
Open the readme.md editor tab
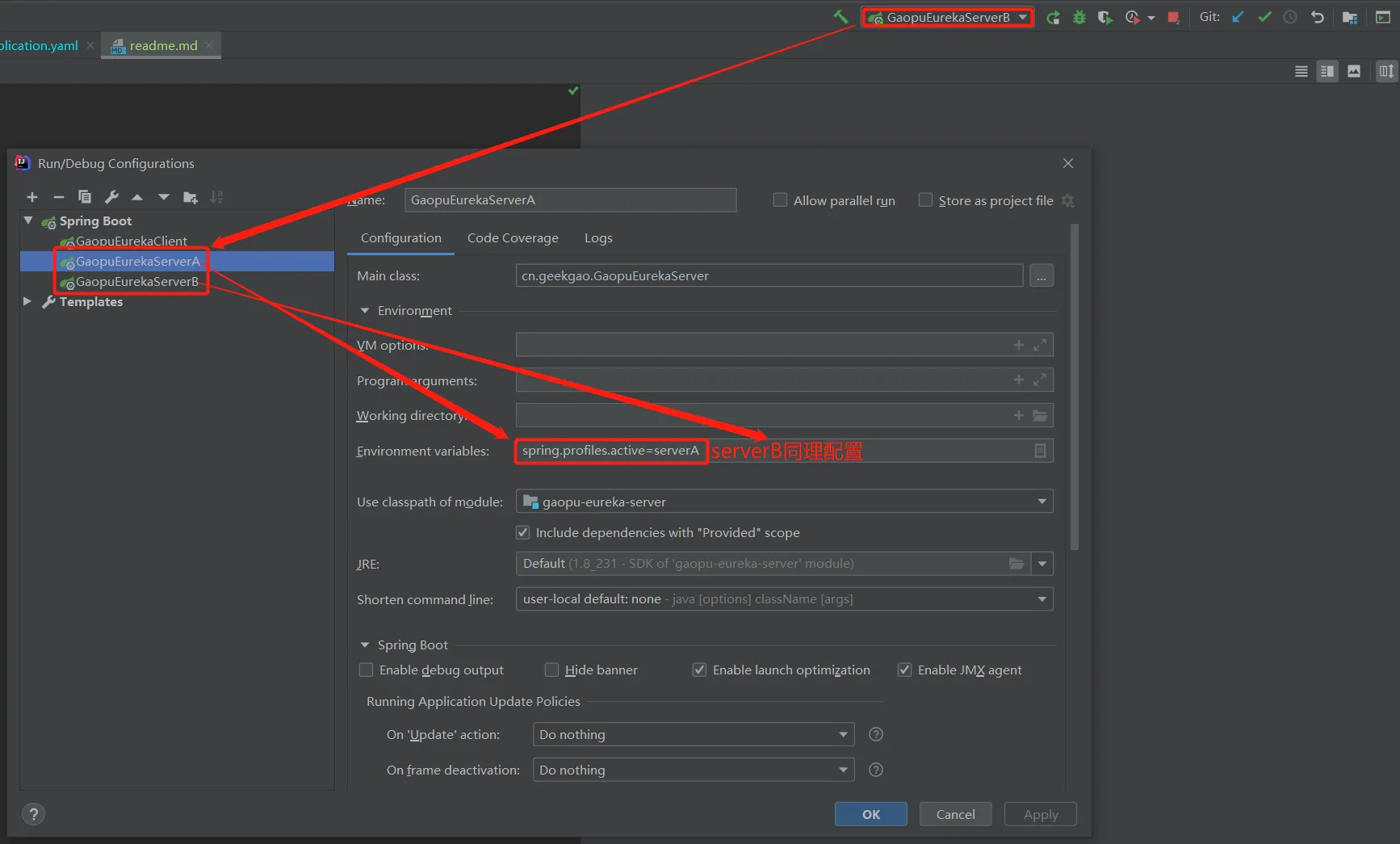(162, 46)
